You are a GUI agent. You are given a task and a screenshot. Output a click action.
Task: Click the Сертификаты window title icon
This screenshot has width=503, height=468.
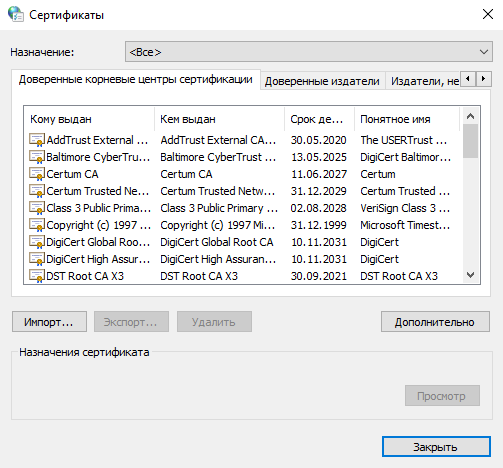point(16,14)
